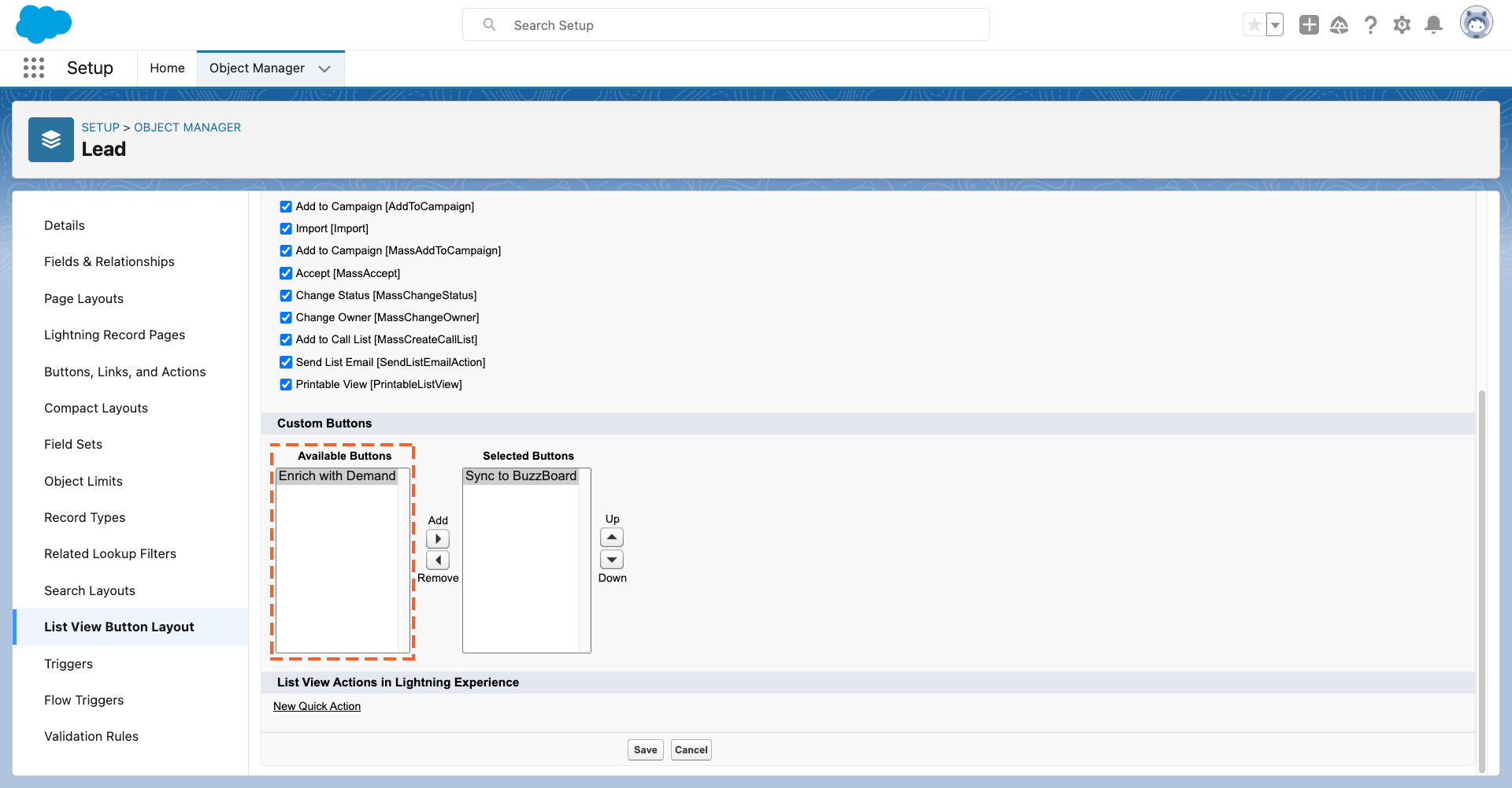The height and width of the screenshot is (788, 1512).
Task: Open Object Limits
Action: [83, 482]
